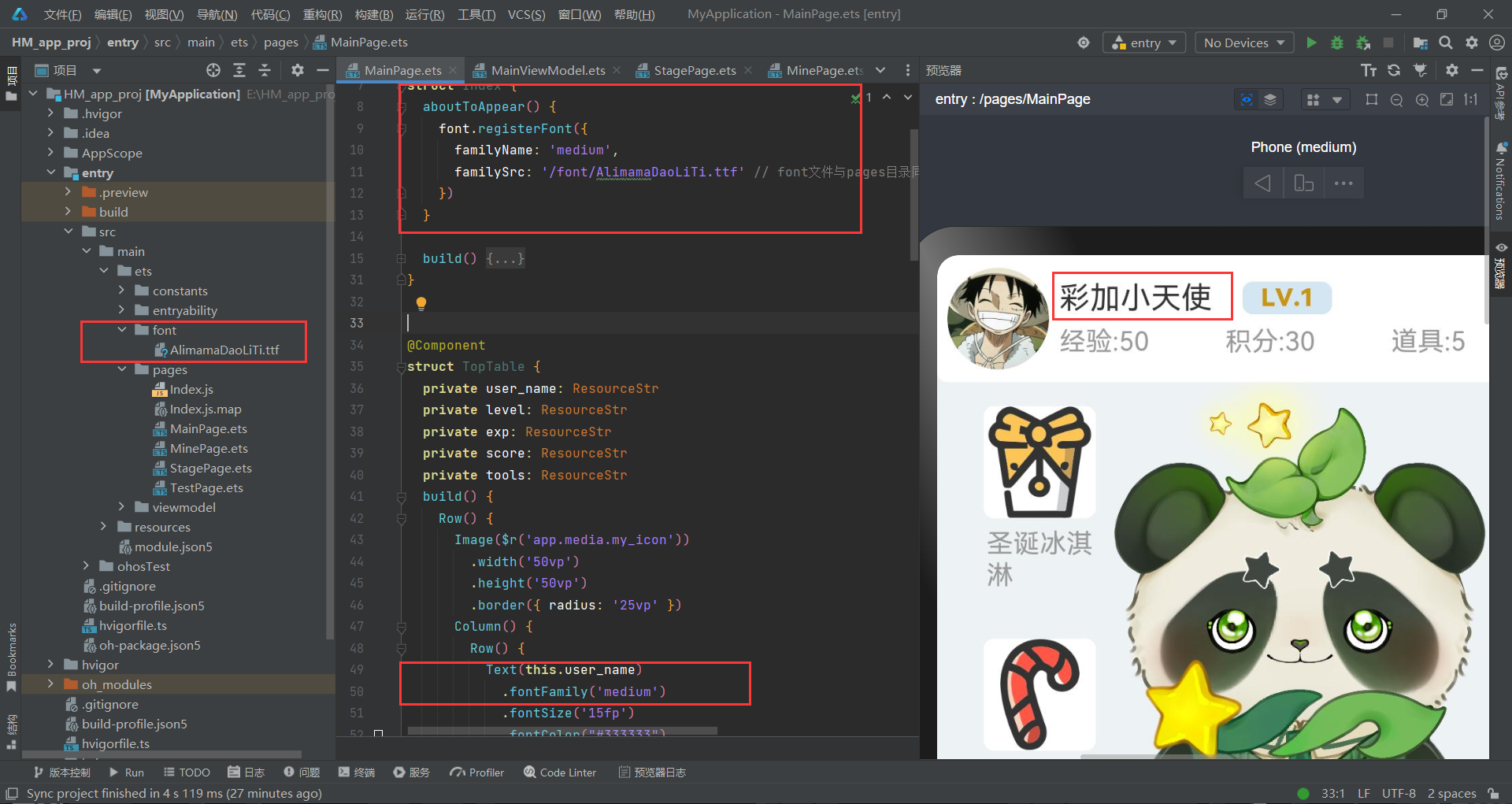Click the back arrow on phone preview

(x=1263, y=183)
